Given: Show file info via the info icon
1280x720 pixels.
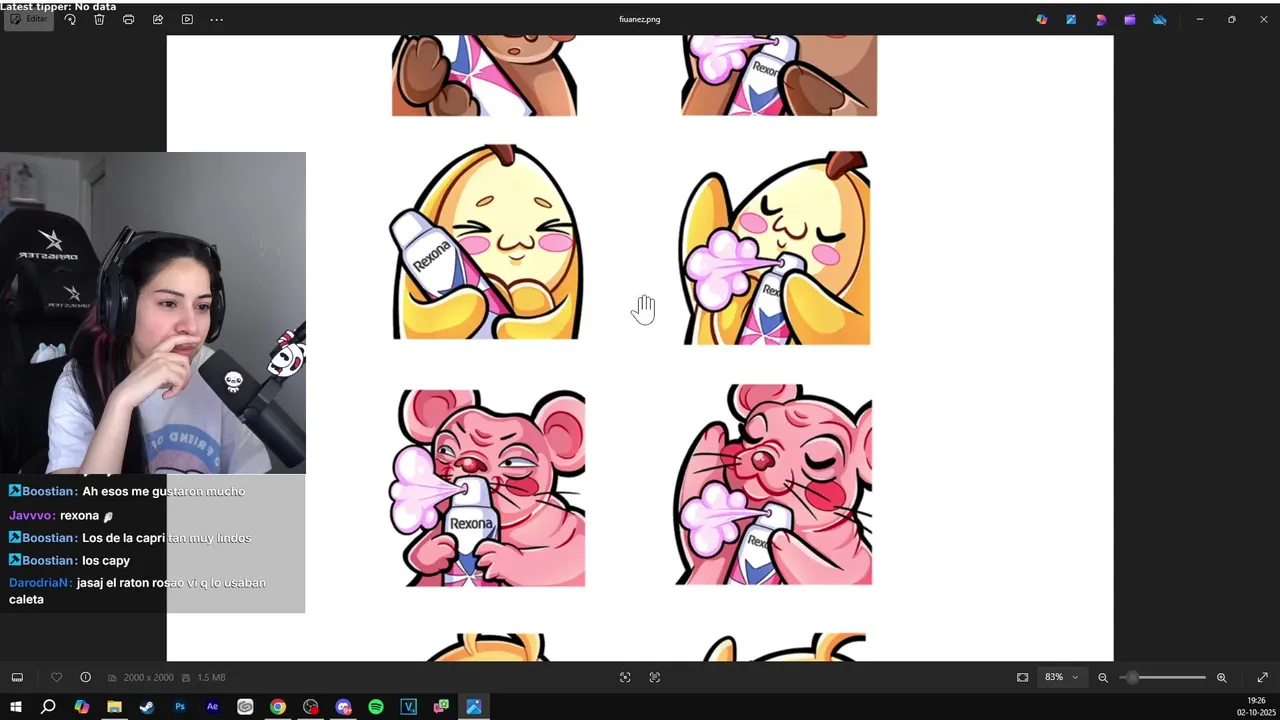Looking at the screenshot, I should click(x=85, y=677).
